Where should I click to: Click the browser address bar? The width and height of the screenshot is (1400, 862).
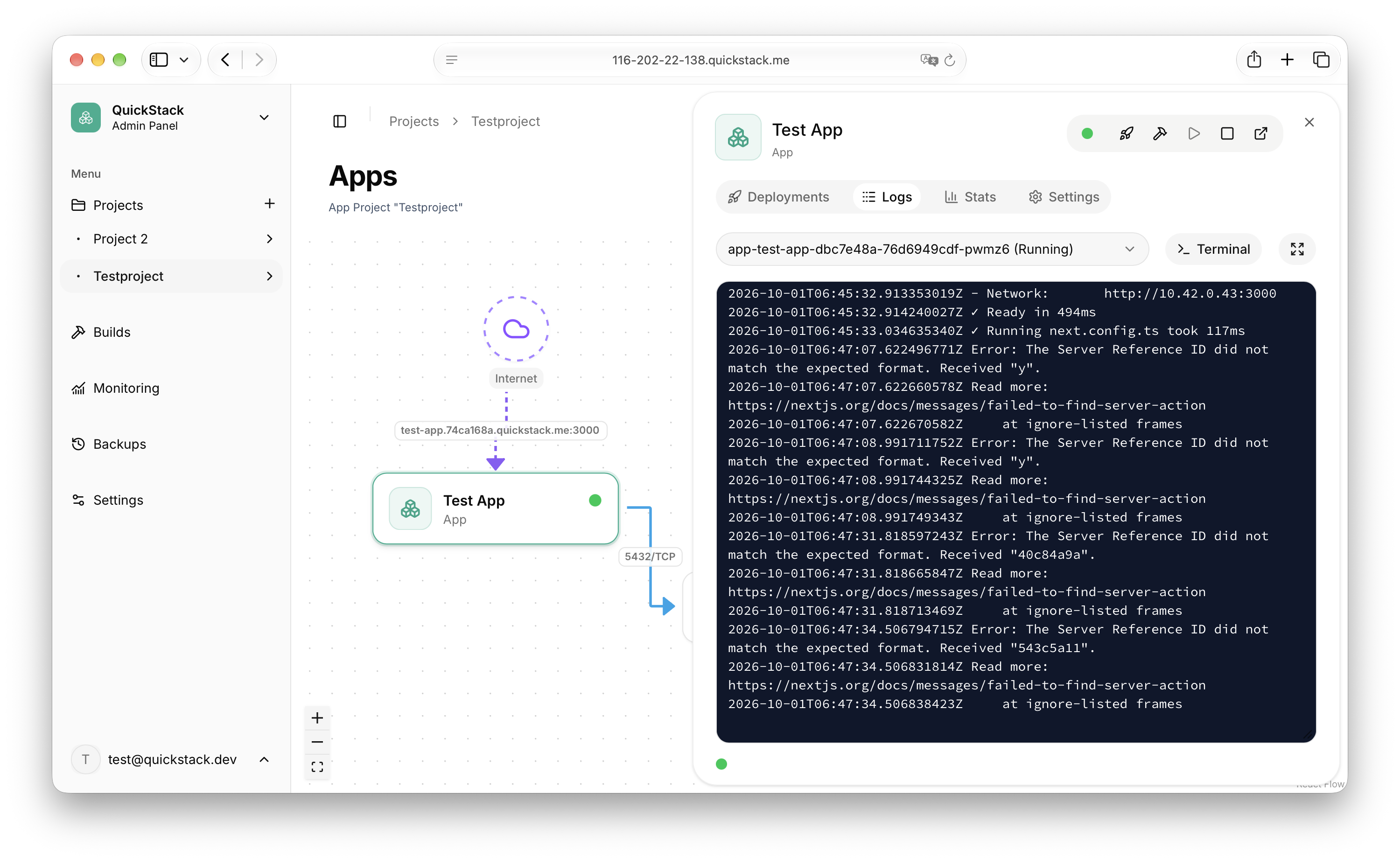(x=700, y=60)
